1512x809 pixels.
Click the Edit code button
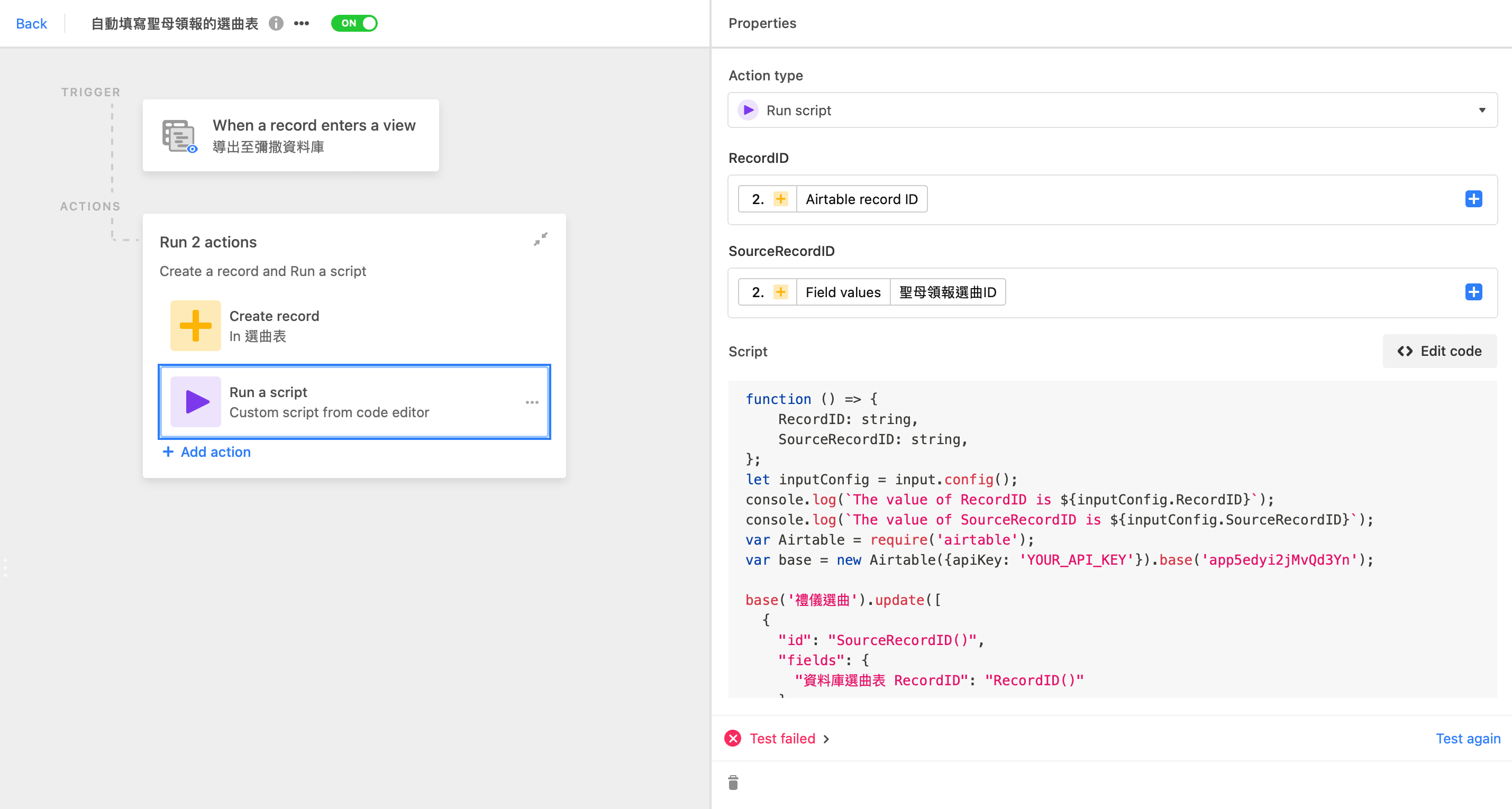coord(1439,351)
